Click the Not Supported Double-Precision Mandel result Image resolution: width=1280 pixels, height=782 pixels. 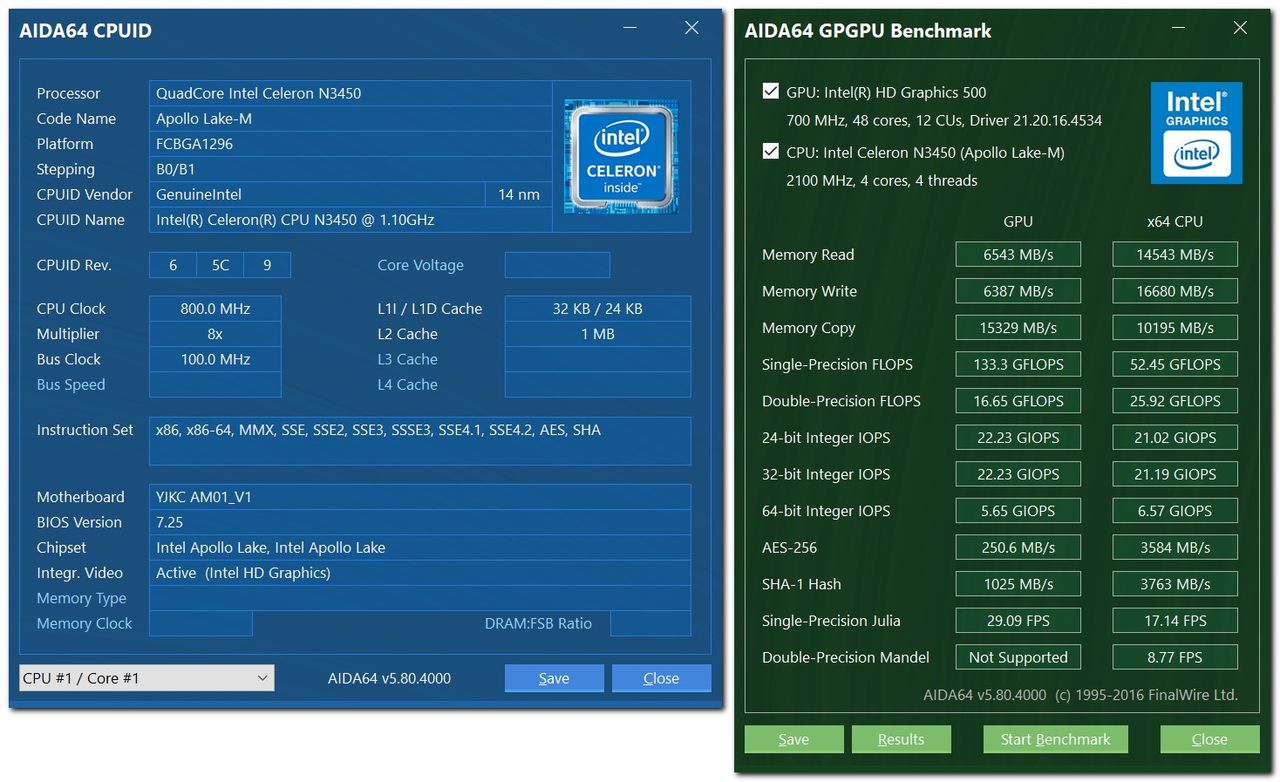(1018, 657)
